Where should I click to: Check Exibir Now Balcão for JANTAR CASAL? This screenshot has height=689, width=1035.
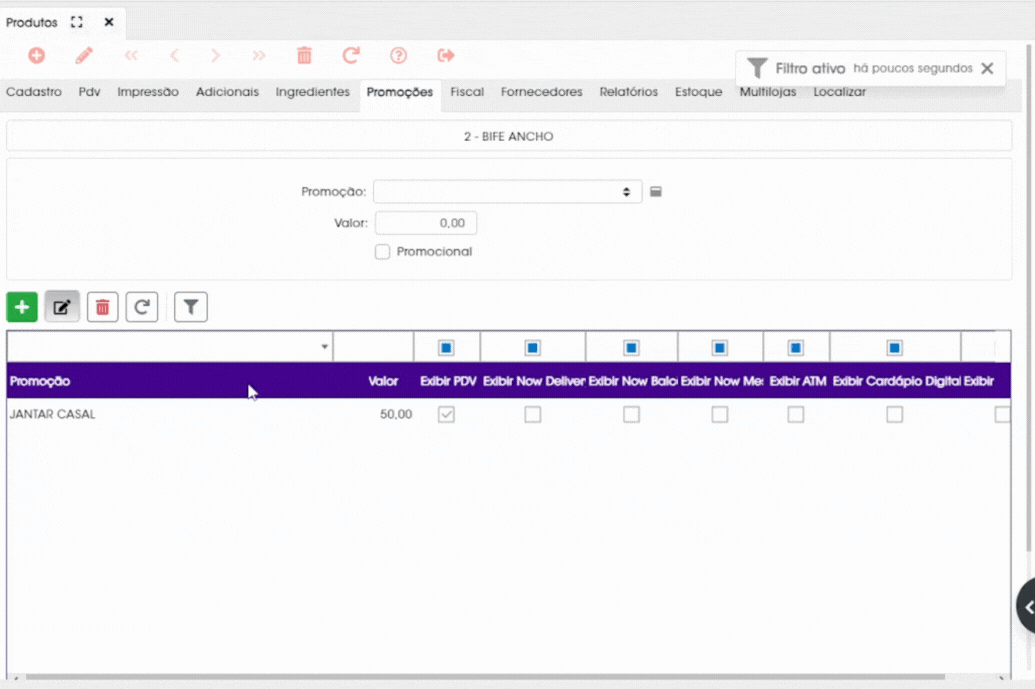(631, 414)
